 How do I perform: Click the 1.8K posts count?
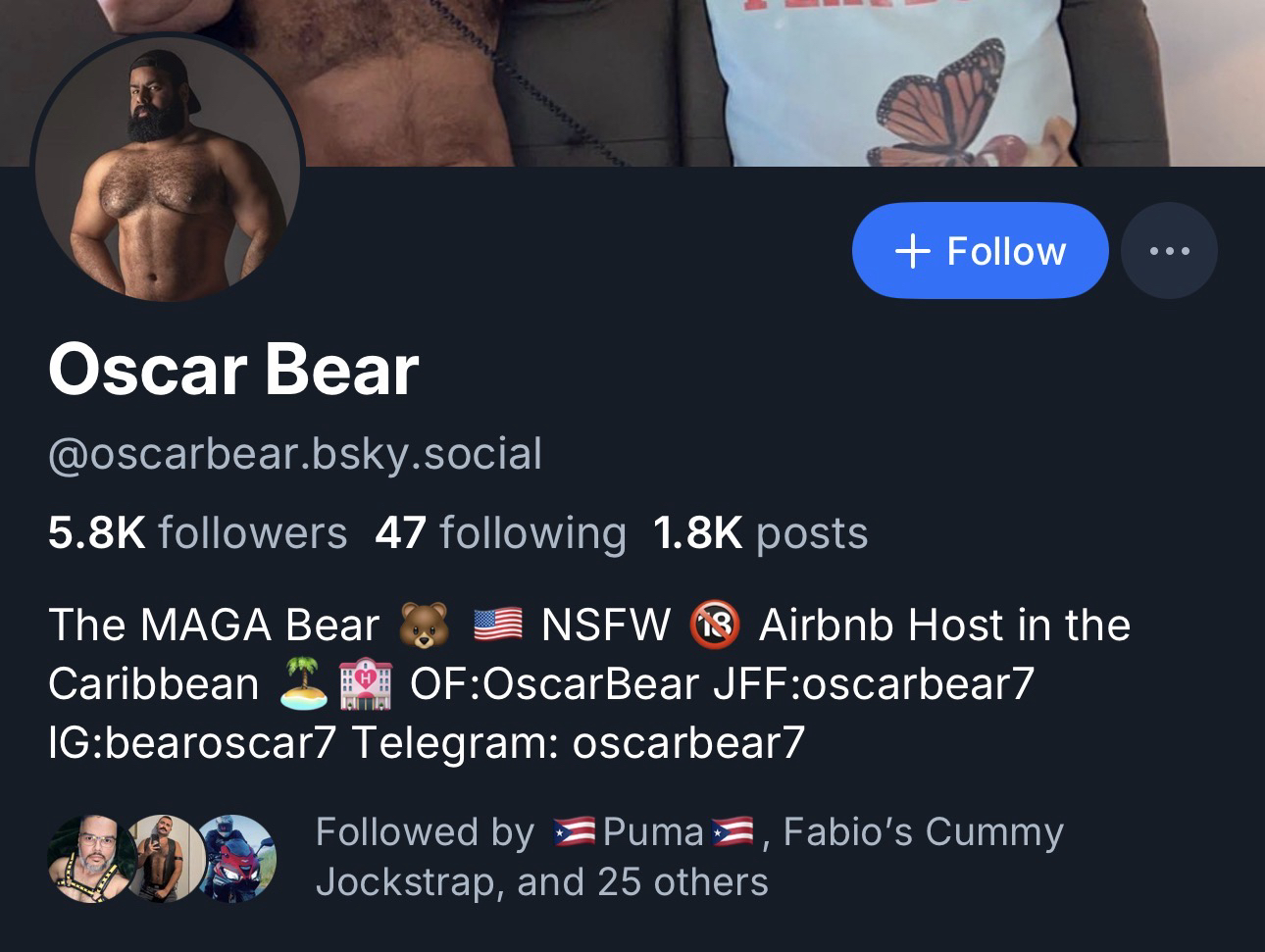[760, 533]
